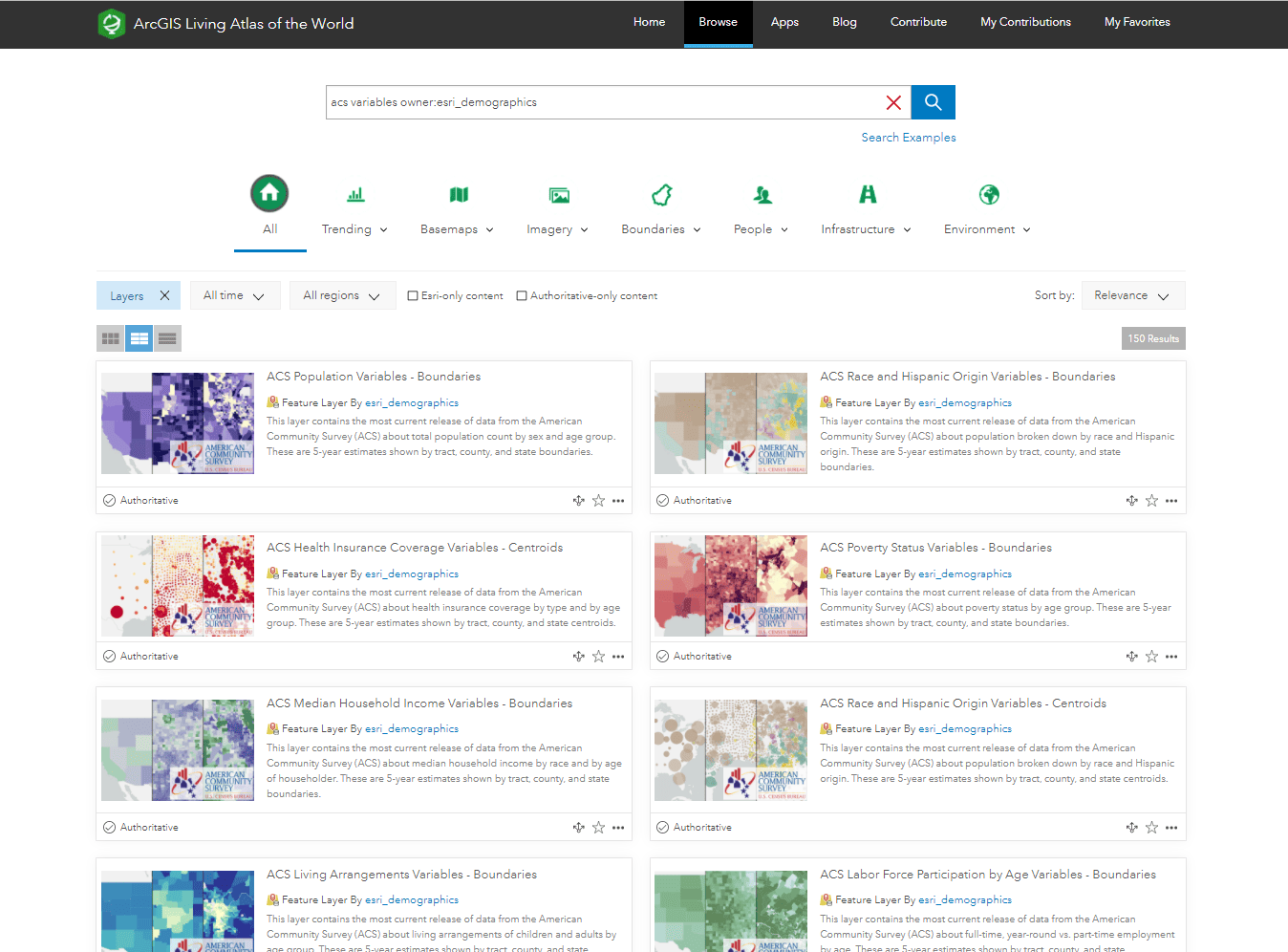Enable the Authoritative-only content checkbox
1288x952 pixels.
522,296
